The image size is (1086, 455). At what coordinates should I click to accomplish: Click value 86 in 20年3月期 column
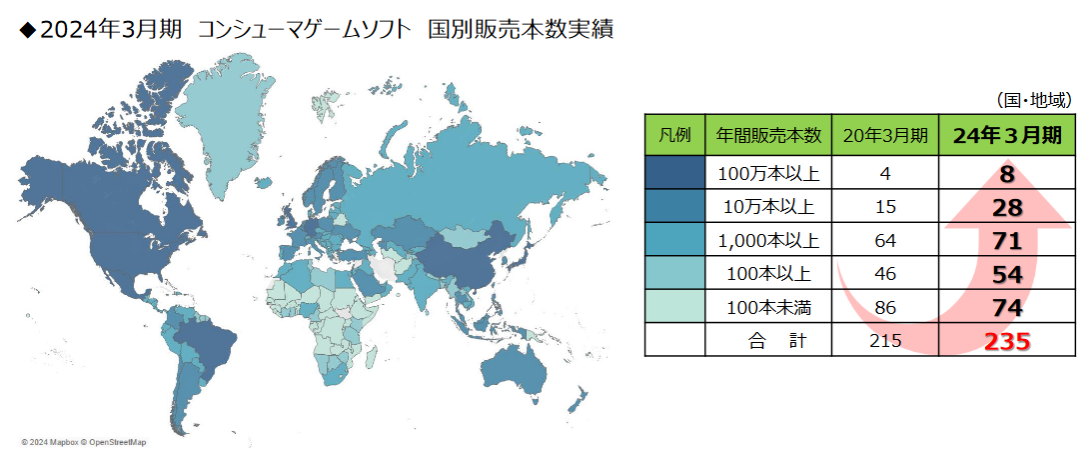[x=885, y=307]
